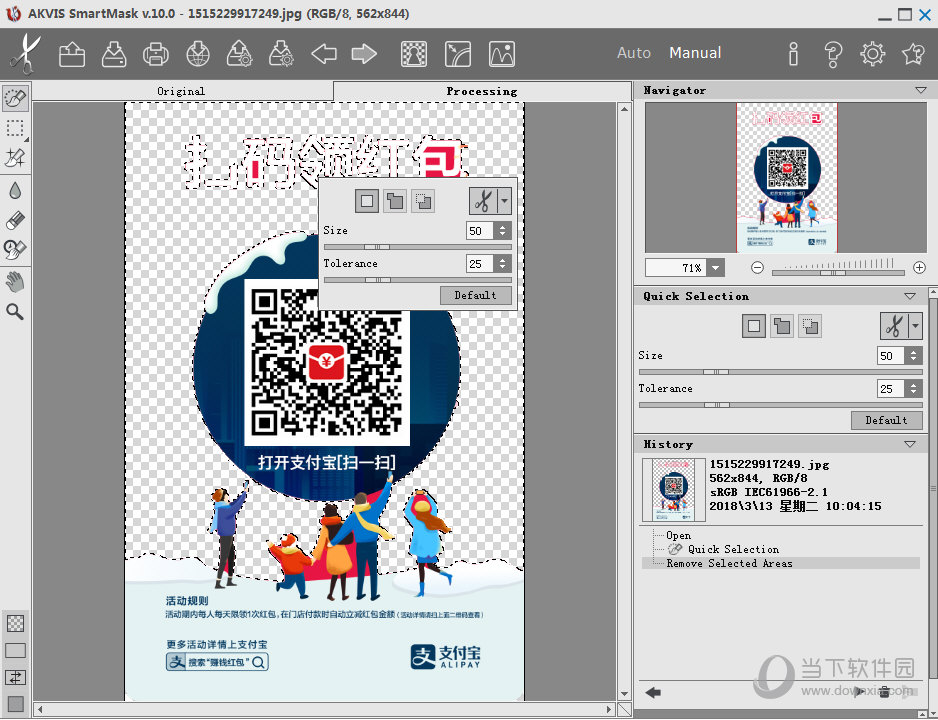Choose new selection mode in floating popup
This screenshot has height=720, width=938.
(x=367, y=201)
